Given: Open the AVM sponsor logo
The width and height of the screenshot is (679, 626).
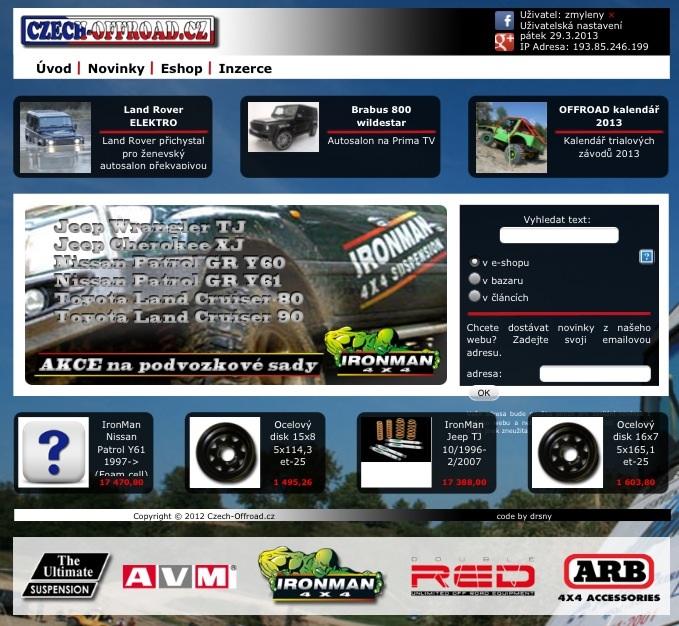Looking at the screenshot, I should (x=179, y=576).
